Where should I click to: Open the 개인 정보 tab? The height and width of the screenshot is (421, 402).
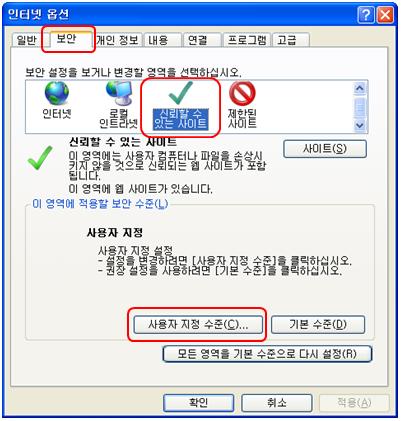[x=117, y=40]
